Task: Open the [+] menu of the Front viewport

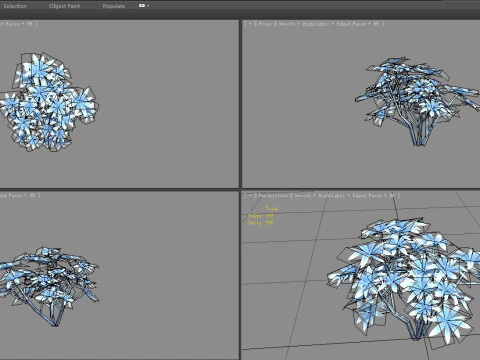Action: 250,24
